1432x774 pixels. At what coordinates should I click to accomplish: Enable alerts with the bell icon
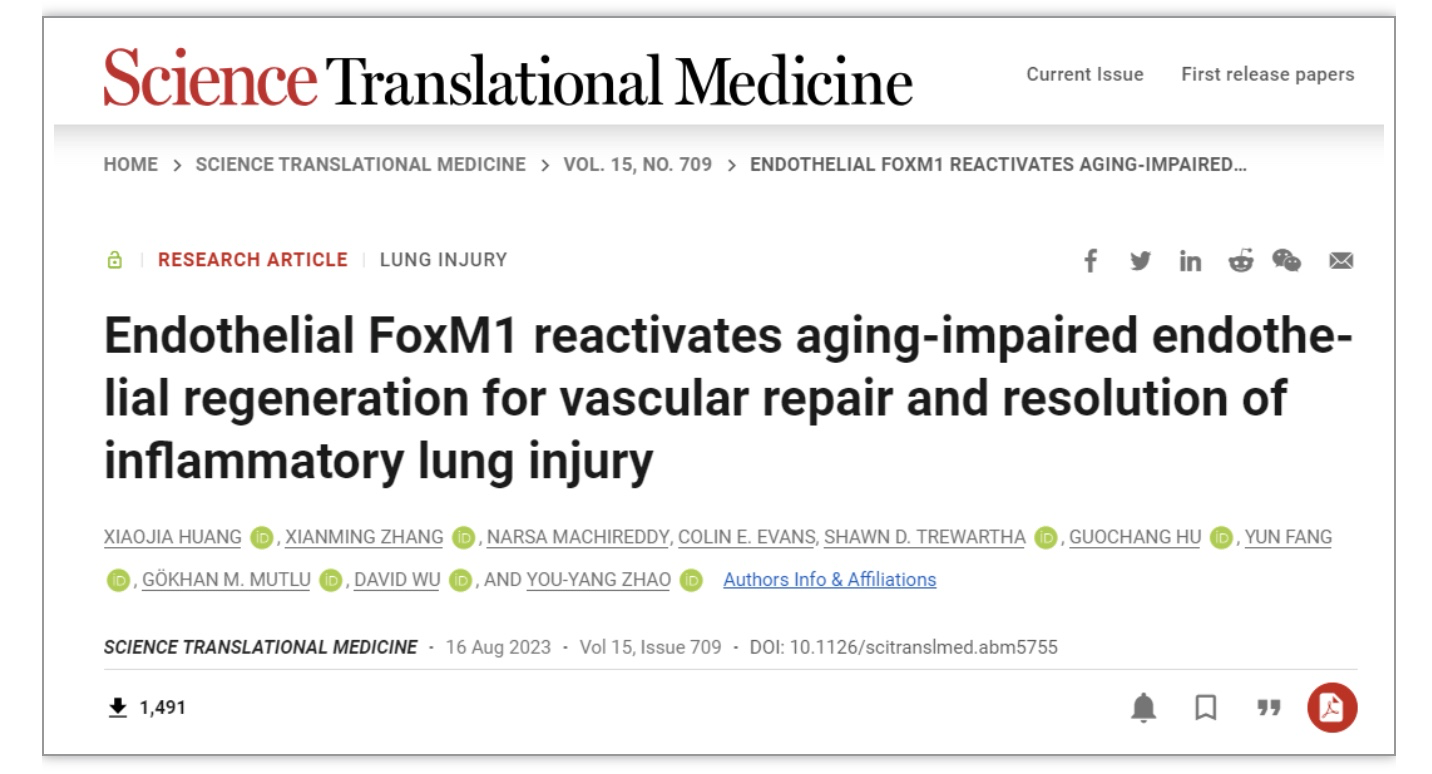(1143, 709)
